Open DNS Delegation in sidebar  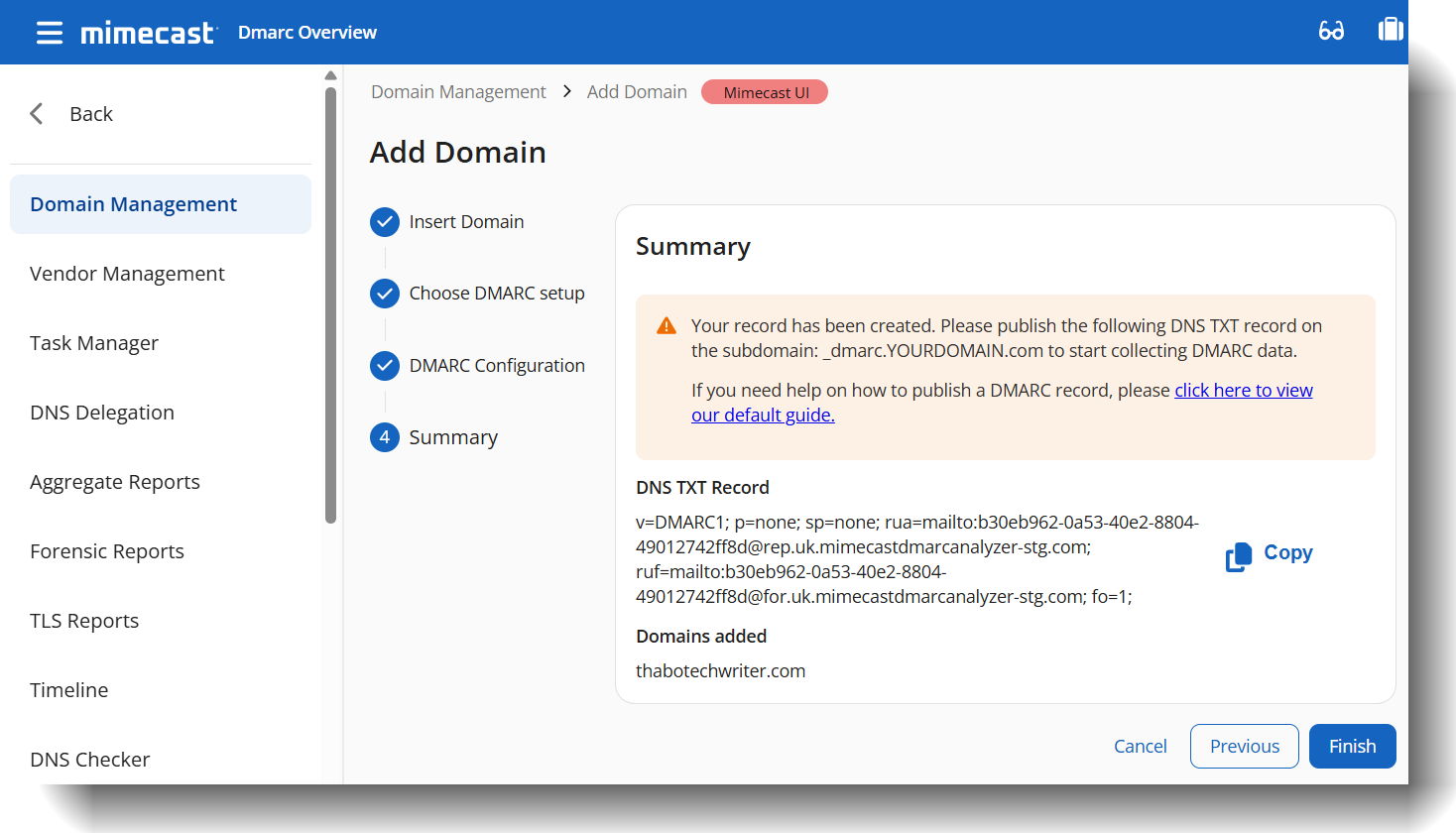point(102,413)
